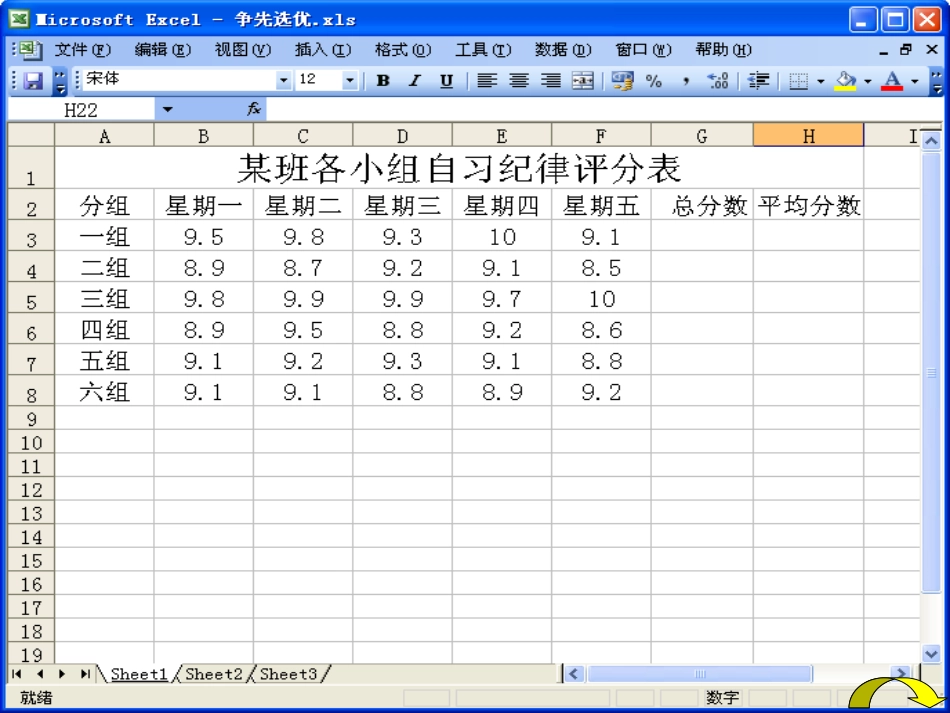Go to last sheet tab button
The image size is (950, 713).
point(85,674)
